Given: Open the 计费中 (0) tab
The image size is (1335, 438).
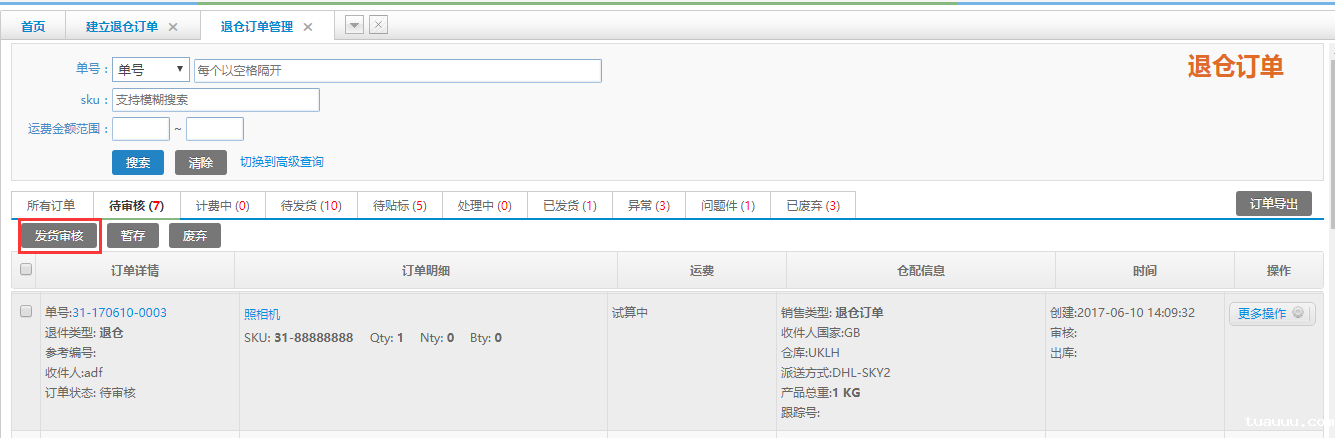Looking at the screenshot, I should pos(223,205).
